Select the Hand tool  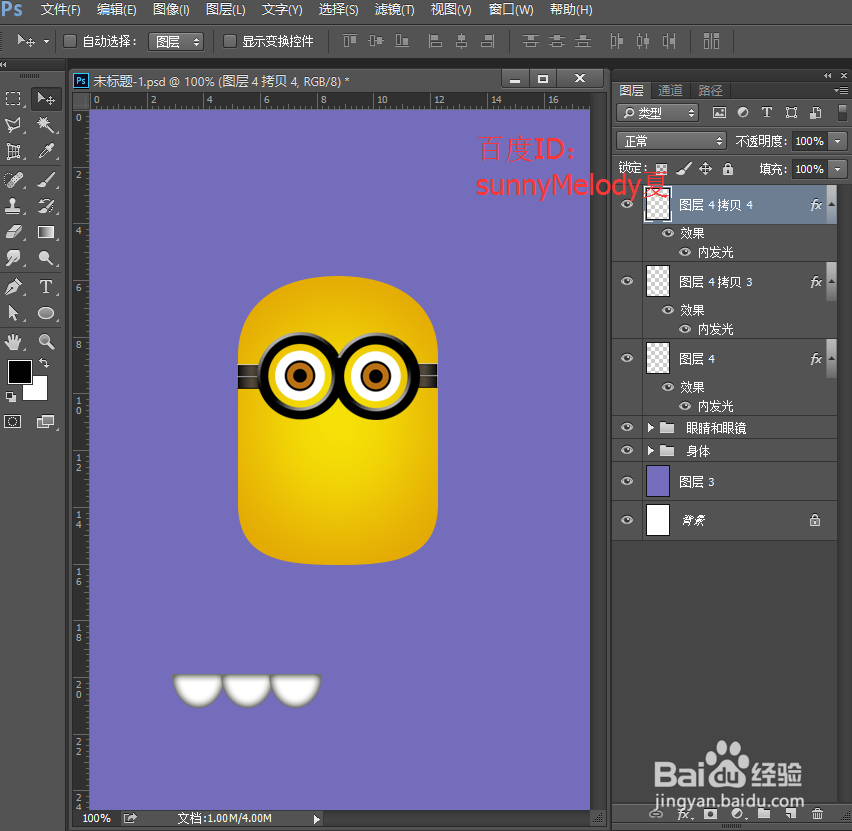[x=13, y=342]
